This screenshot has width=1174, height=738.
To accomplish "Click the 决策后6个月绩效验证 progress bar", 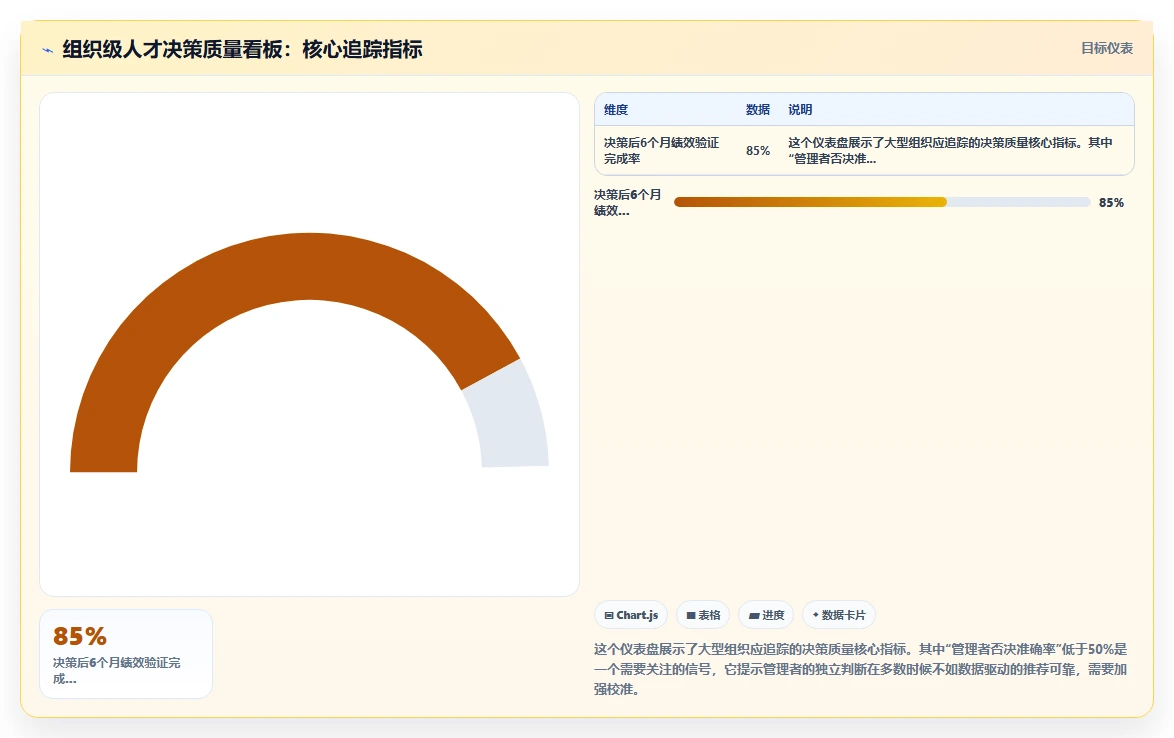I will [882, 202].
